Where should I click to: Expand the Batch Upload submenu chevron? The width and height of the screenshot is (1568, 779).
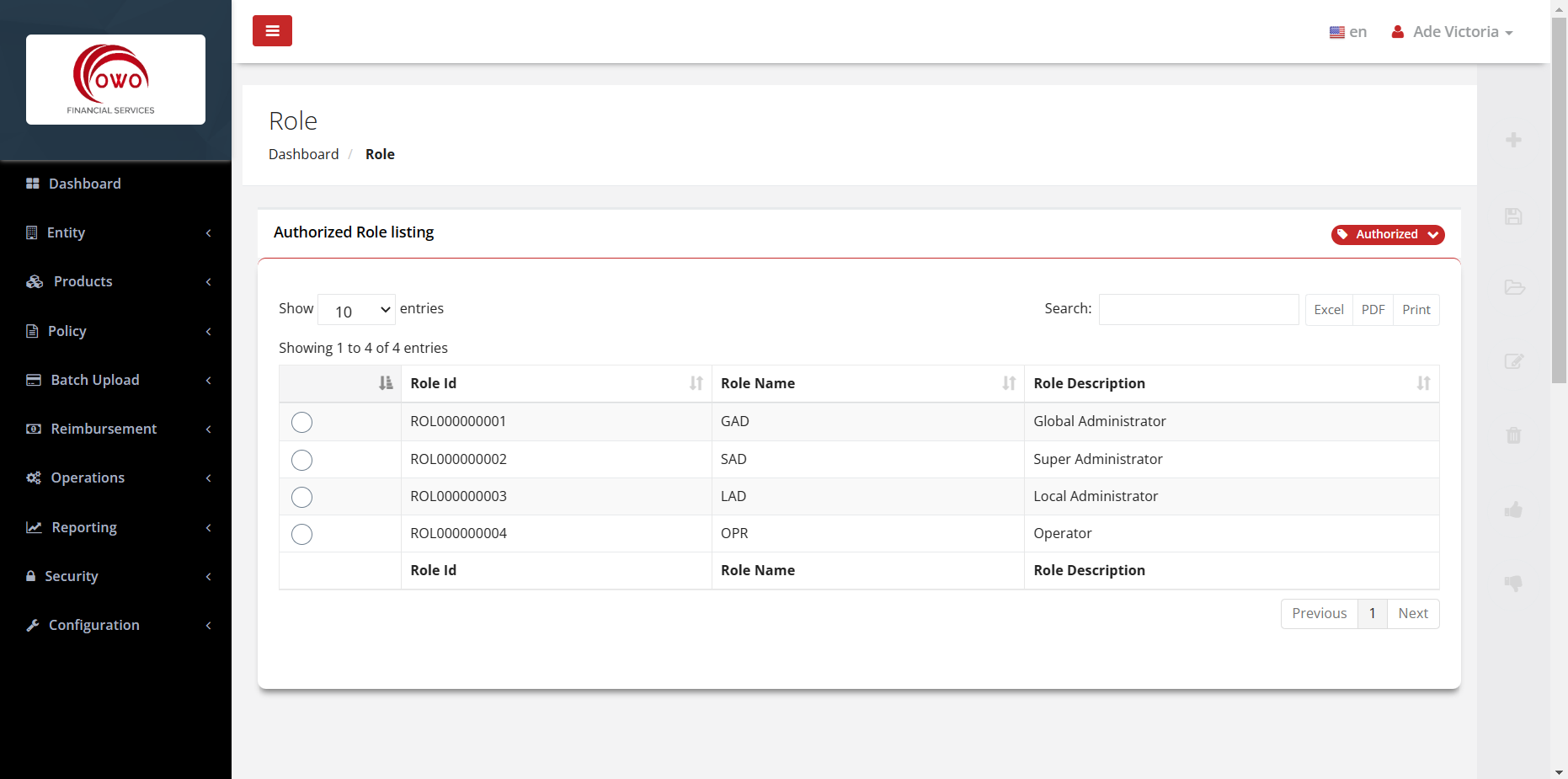click(208, 381)
